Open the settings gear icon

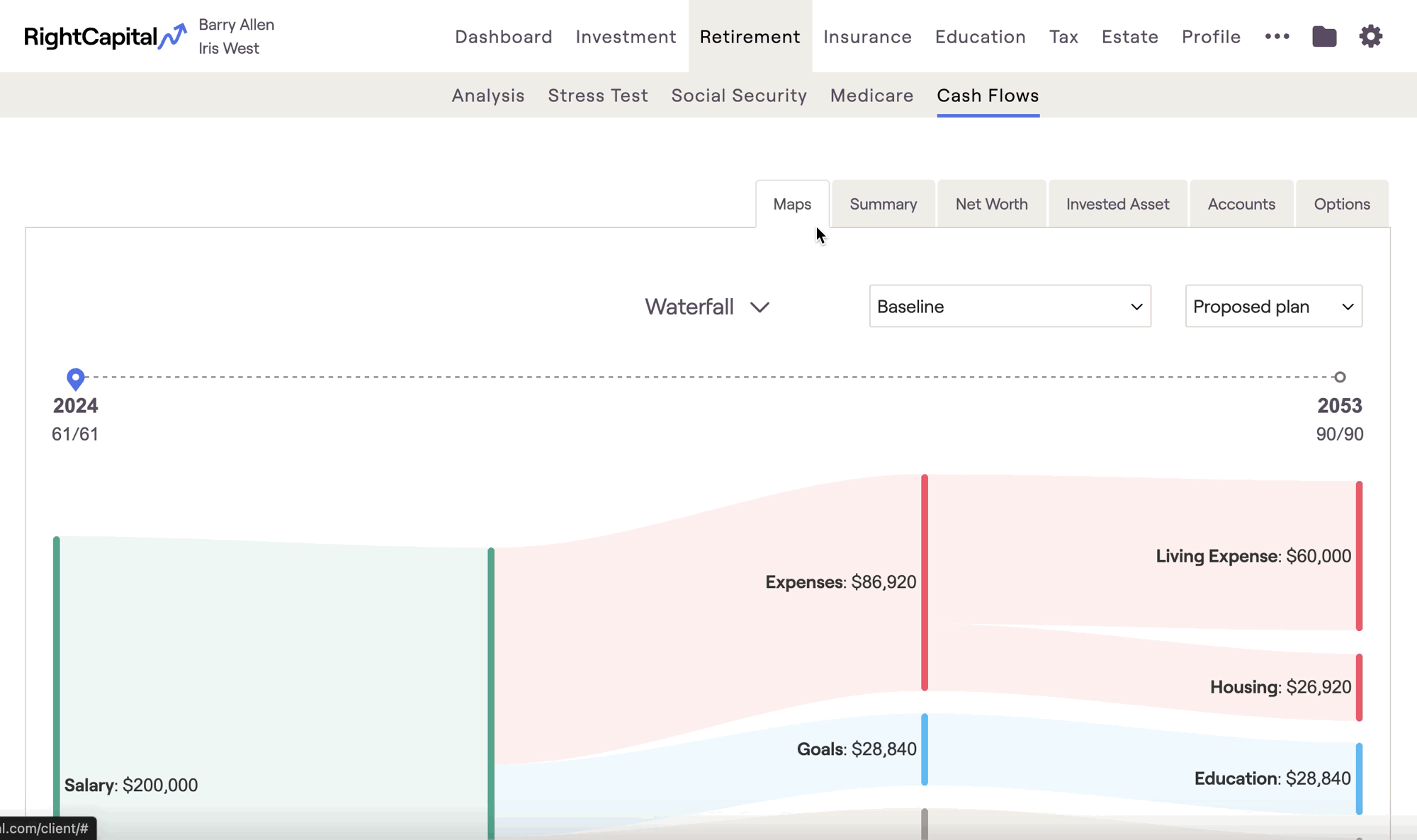click(1370, 36)
